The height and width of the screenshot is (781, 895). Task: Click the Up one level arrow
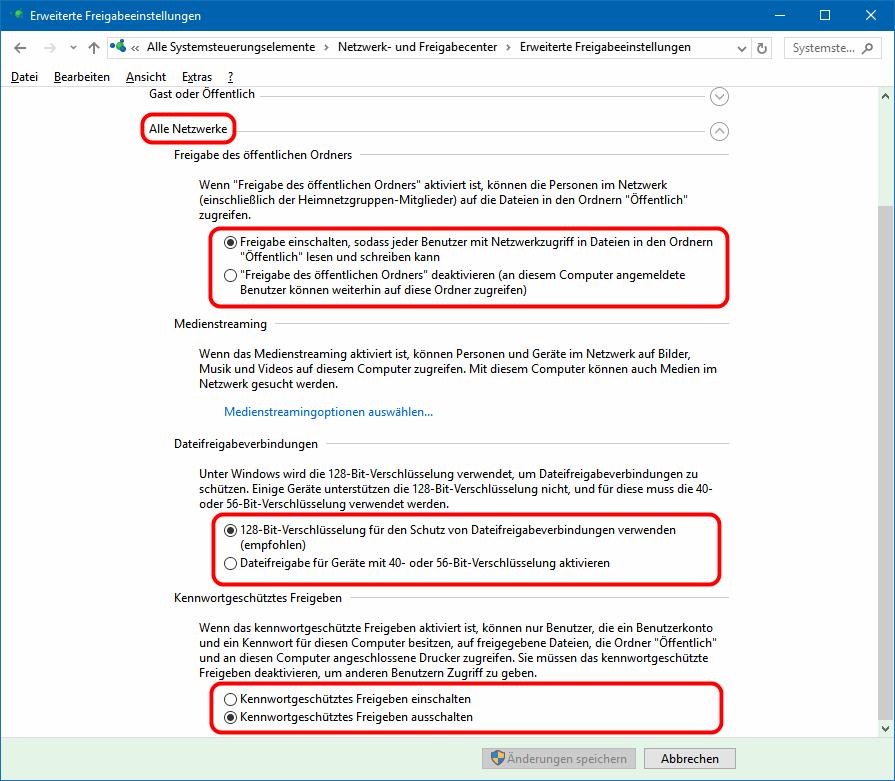click(94, 48)
